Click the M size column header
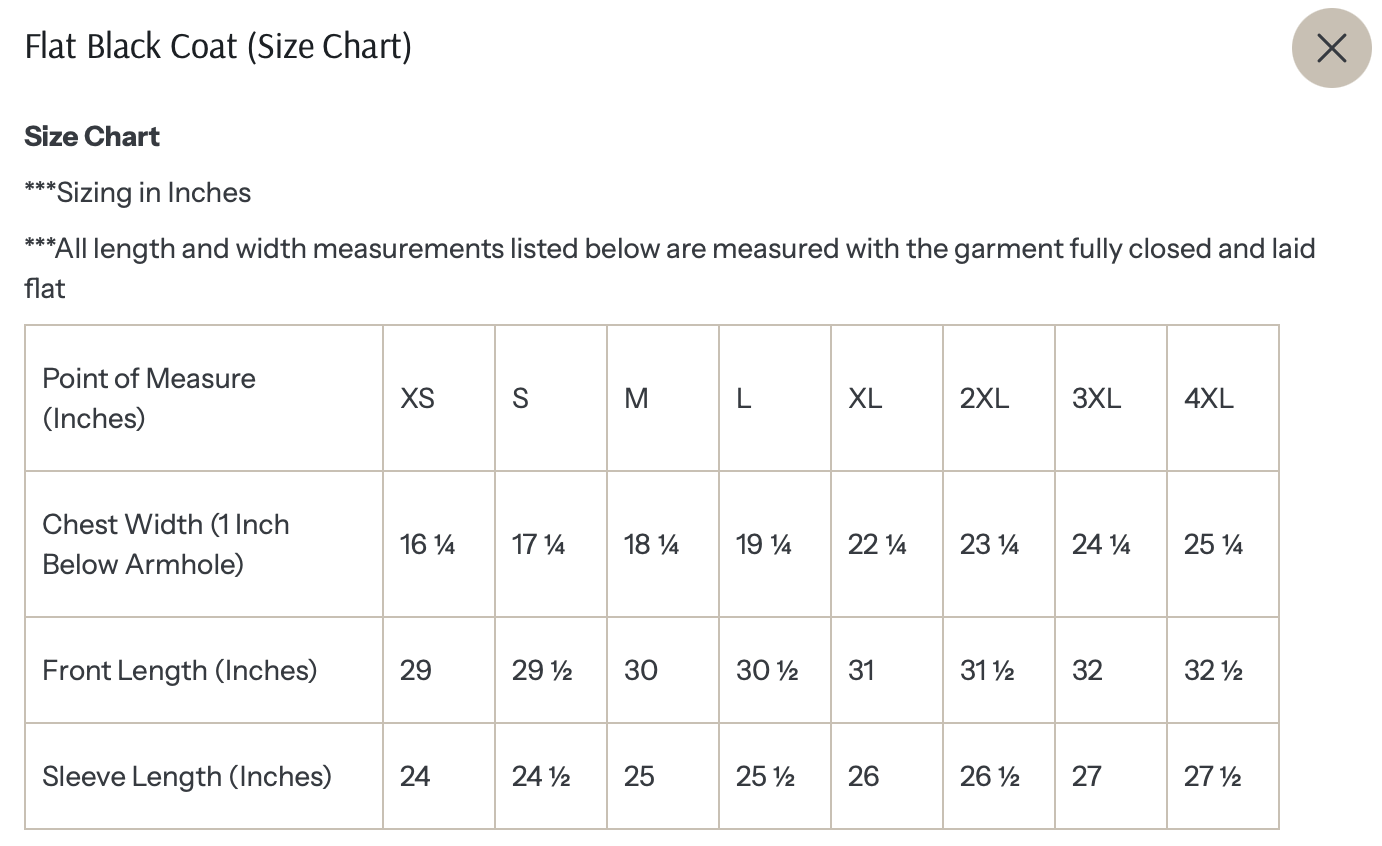 (x=636, y=398)
